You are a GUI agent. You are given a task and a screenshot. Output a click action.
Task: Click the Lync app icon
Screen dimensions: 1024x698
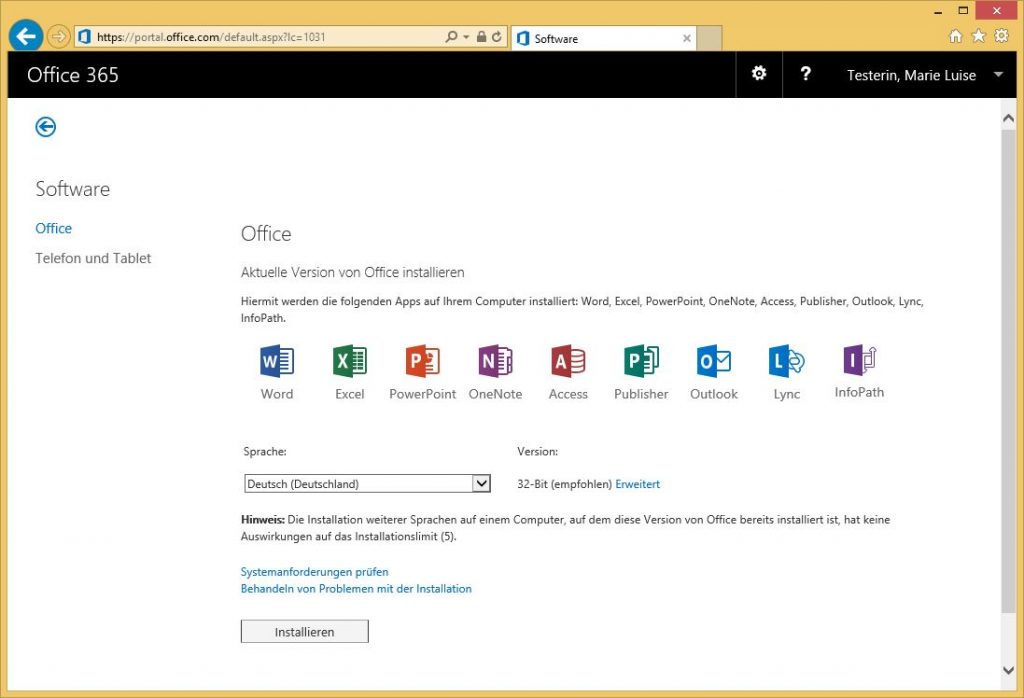point(787,361)
